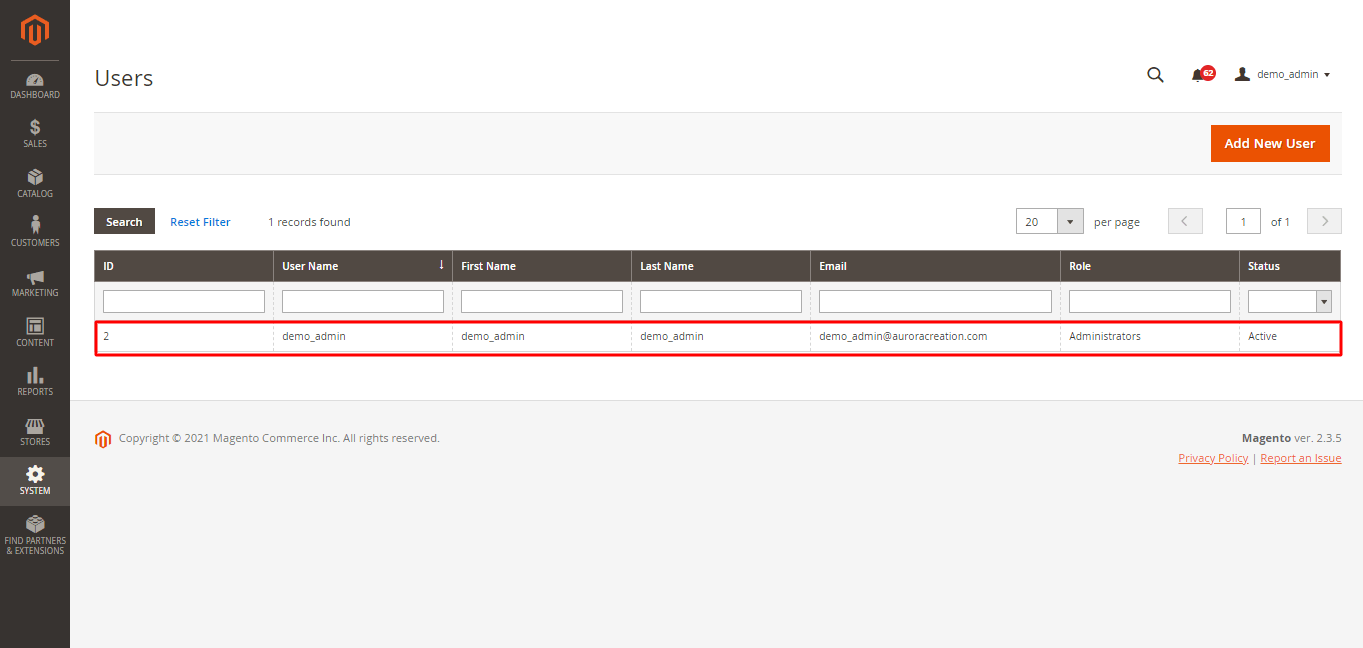Click the Magento logo at the top
The width and height of the screenshot is (1363, 648).
point(35,30)
